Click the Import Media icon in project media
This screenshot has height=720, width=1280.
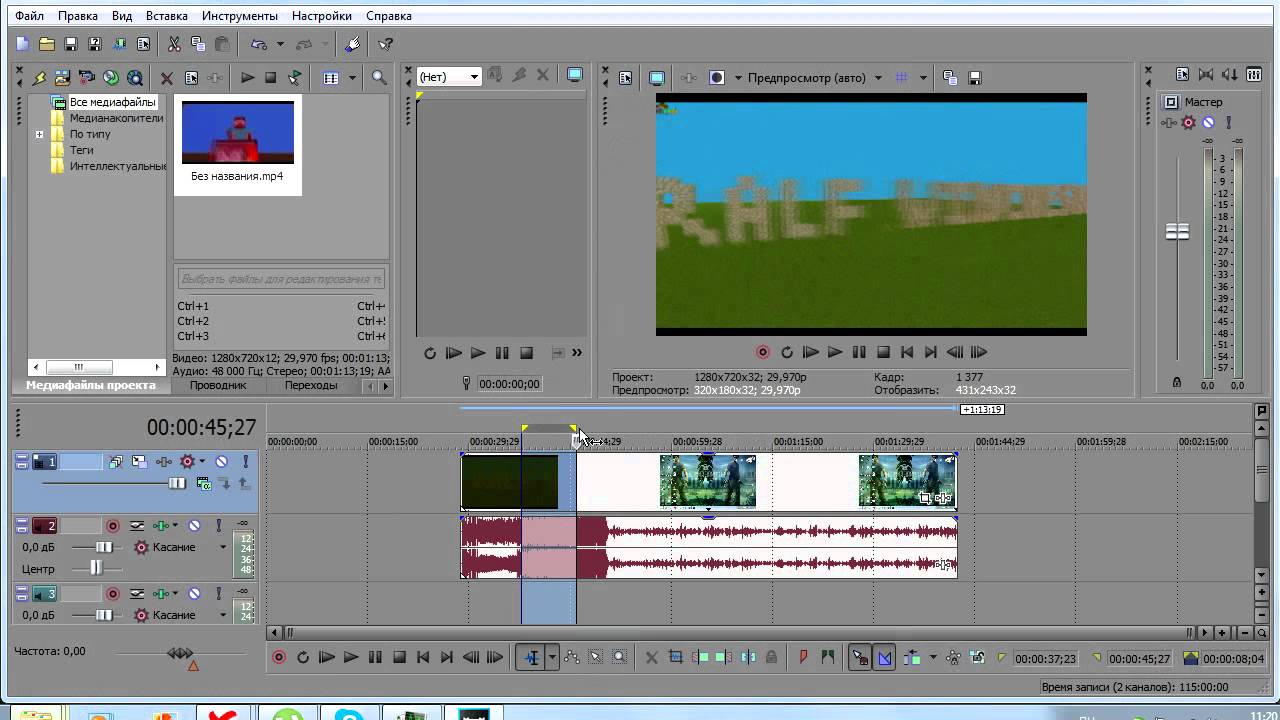tap(62, 77)
